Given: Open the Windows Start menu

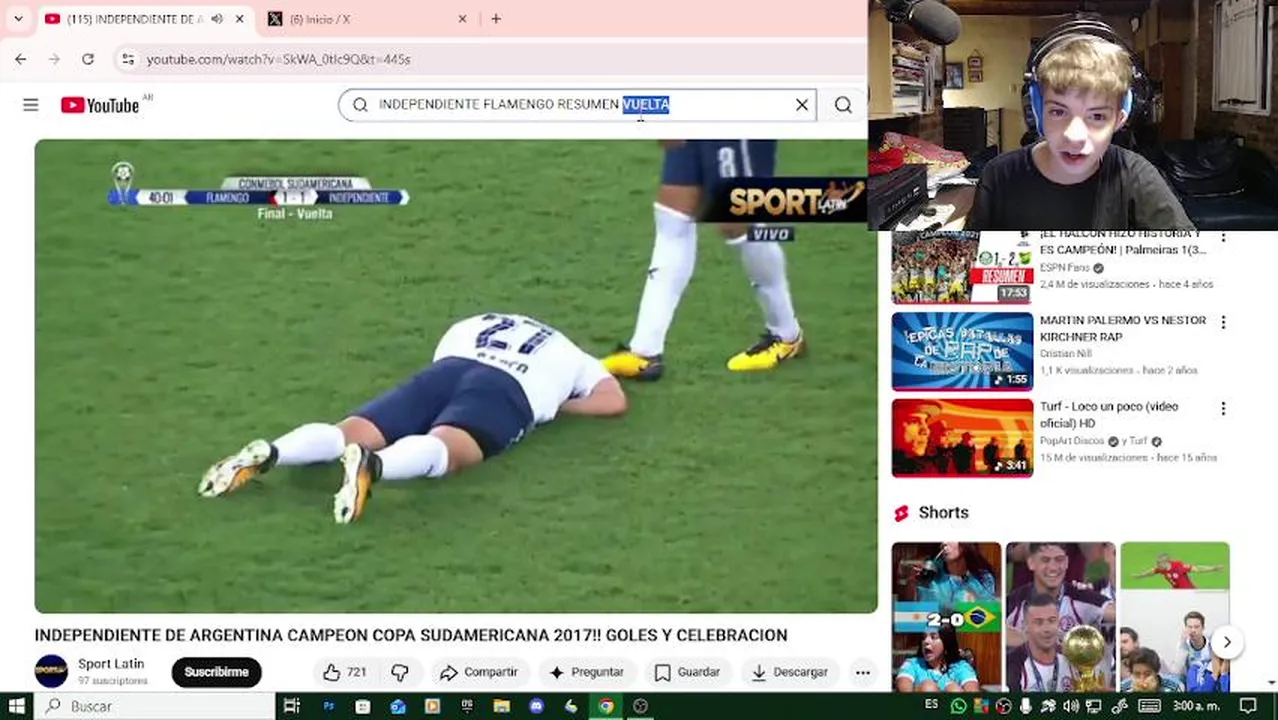Looking at the screenshot, I should [17, 706].
